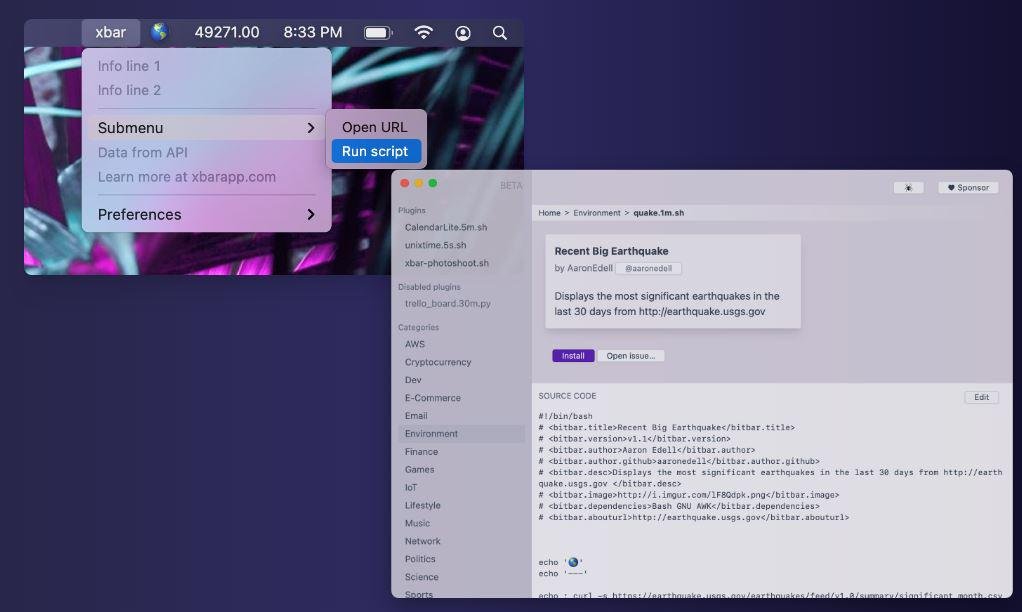The height and width of the screenshot is (612, 1022).
Task: Click the bitbar.version source line
Action: [x=634, y=439]
